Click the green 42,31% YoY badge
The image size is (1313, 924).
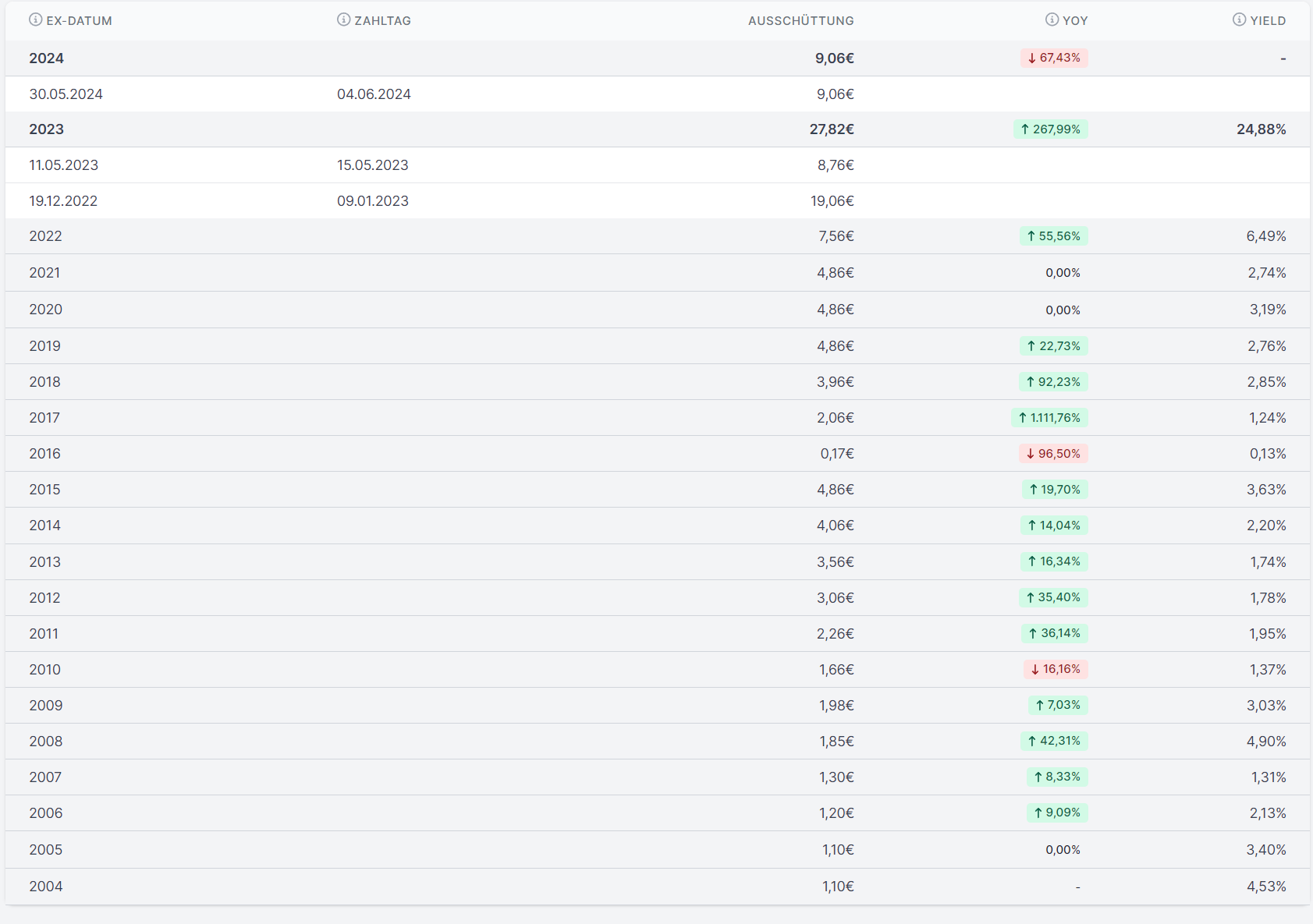(x=1054, y=741)
